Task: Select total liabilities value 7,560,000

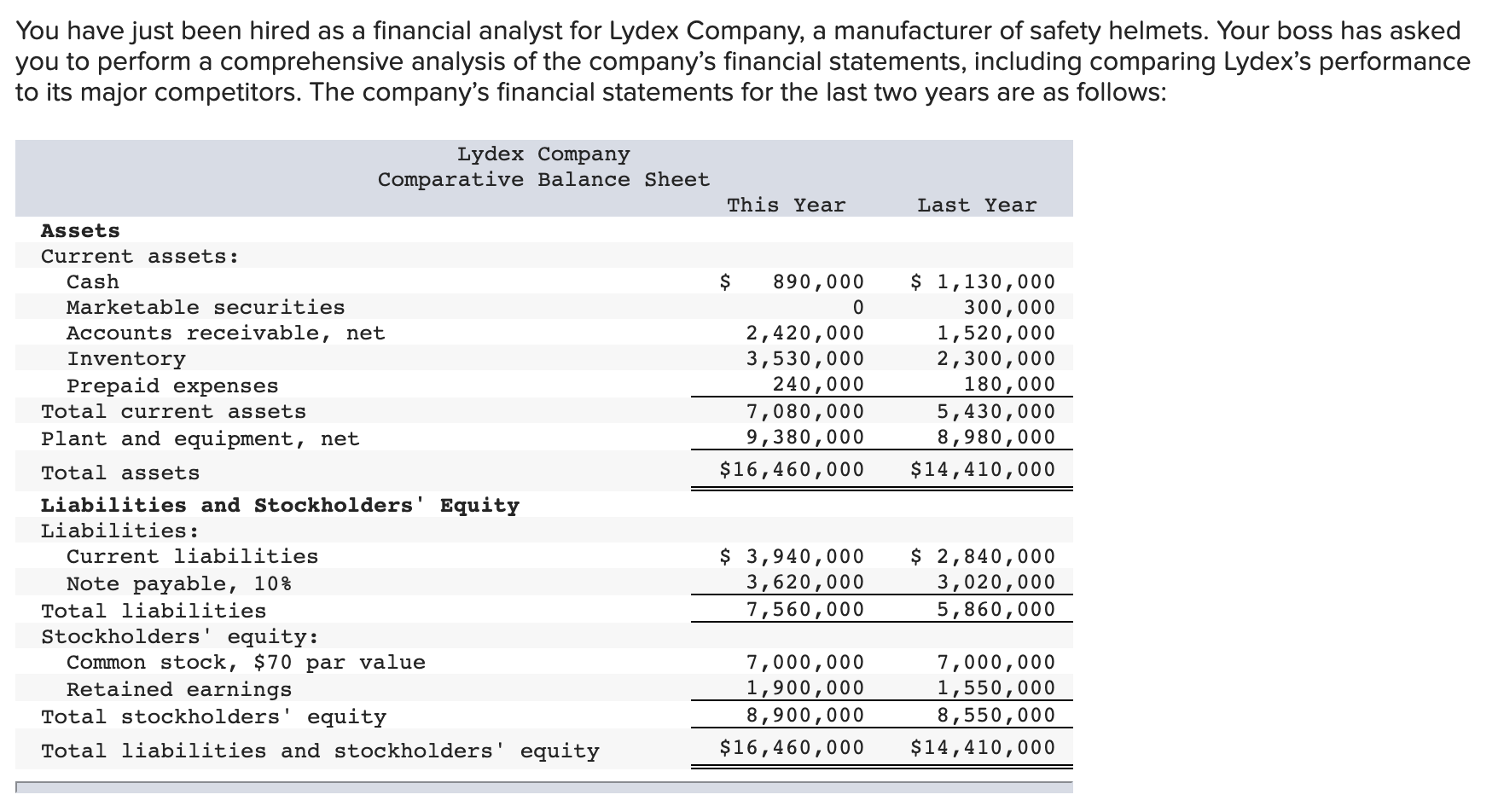Action: tap(805, 610)
